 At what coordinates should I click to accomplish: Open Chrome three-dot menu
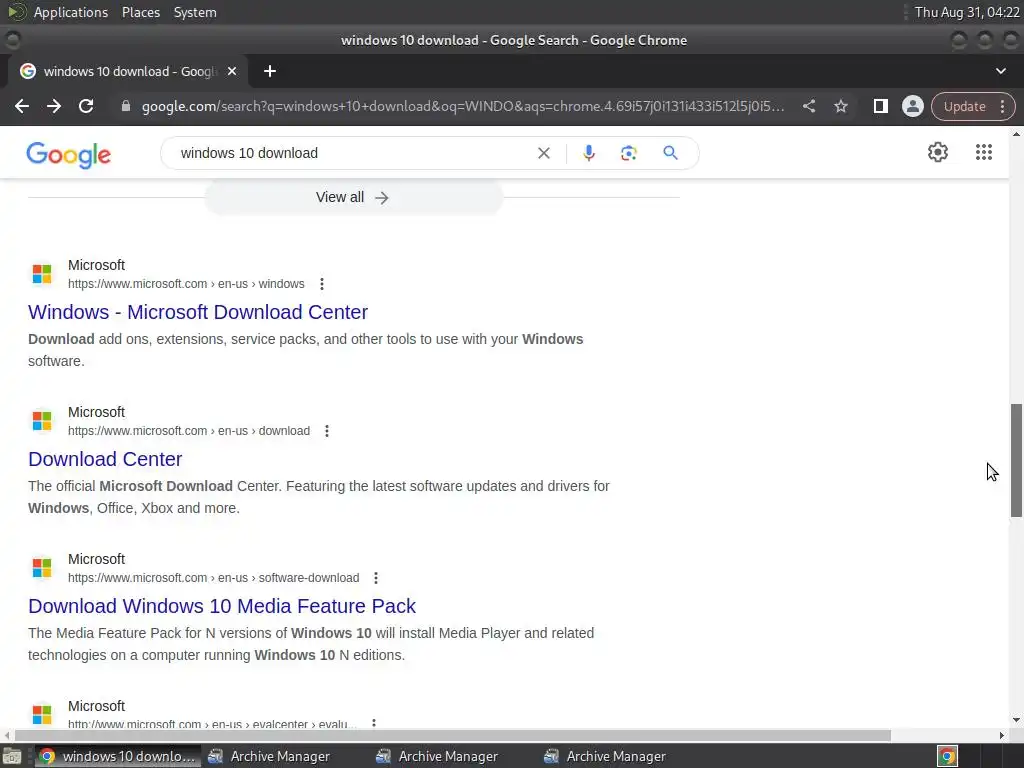pyautogui.click(x=1002, y=106)
